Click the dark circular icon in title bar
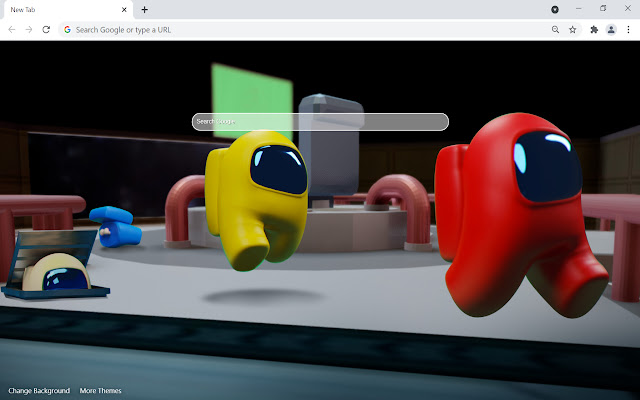The width and height of the screenshot is (640, 400). click(555, 9)
